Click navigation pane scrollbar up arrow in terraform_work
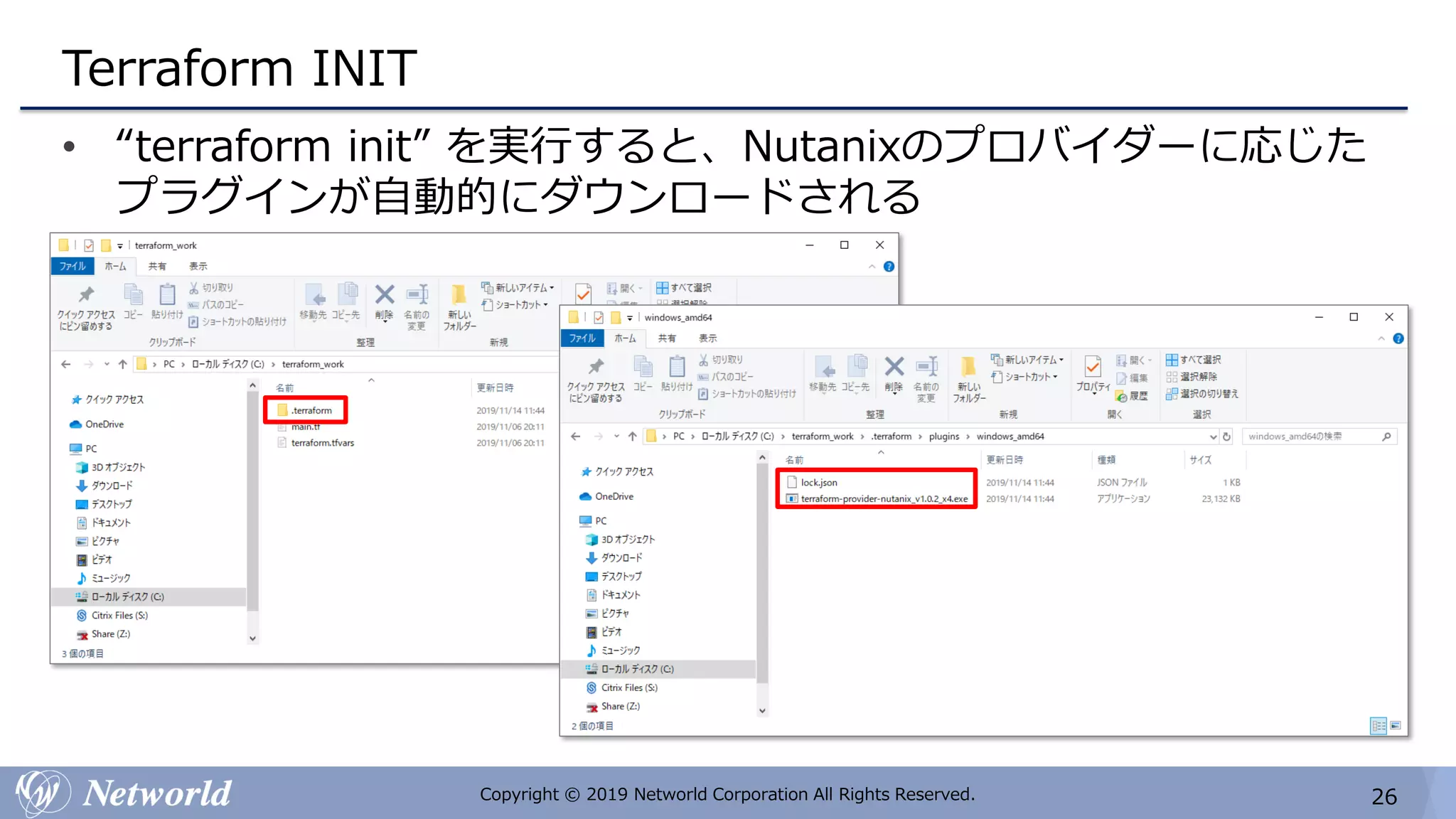 tap(252, 385)
